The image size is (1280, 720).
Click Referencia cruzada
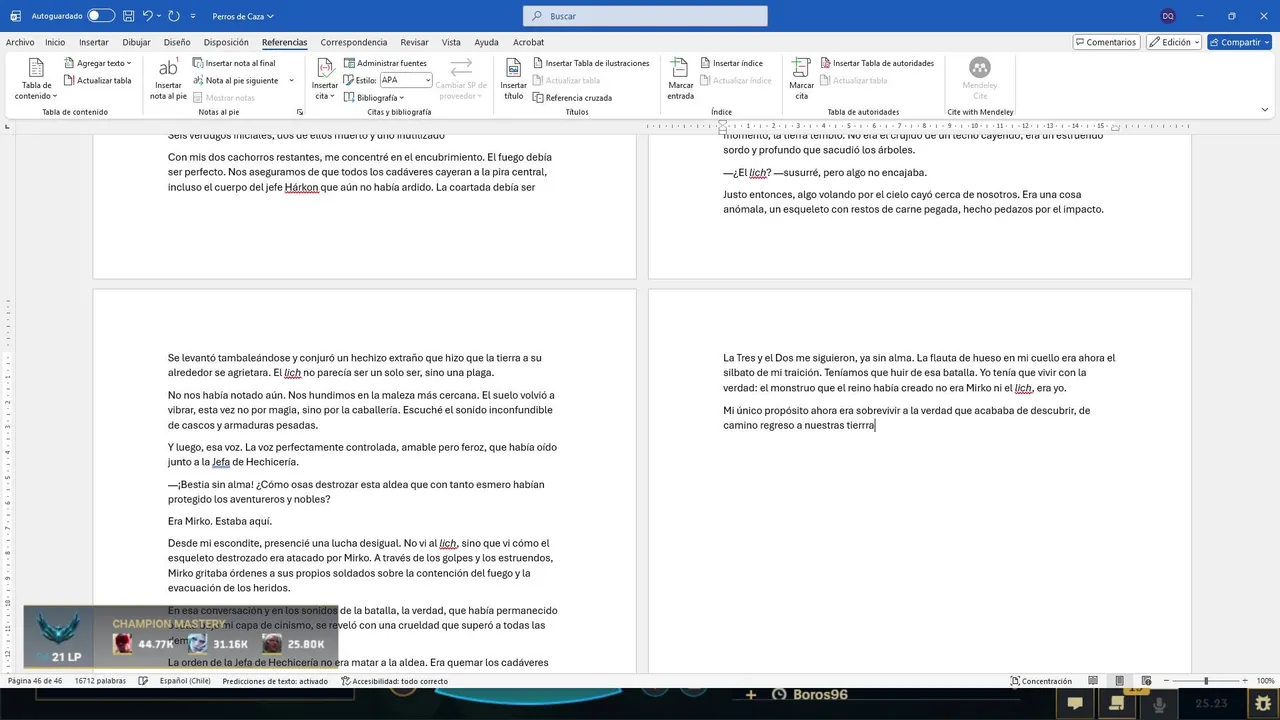572,97
